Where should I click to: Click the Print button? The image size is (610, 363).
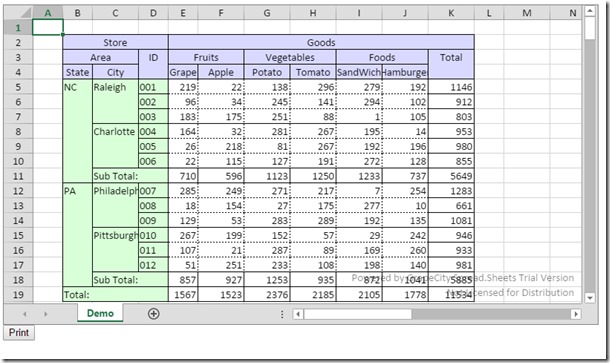[x=19, y=333]
